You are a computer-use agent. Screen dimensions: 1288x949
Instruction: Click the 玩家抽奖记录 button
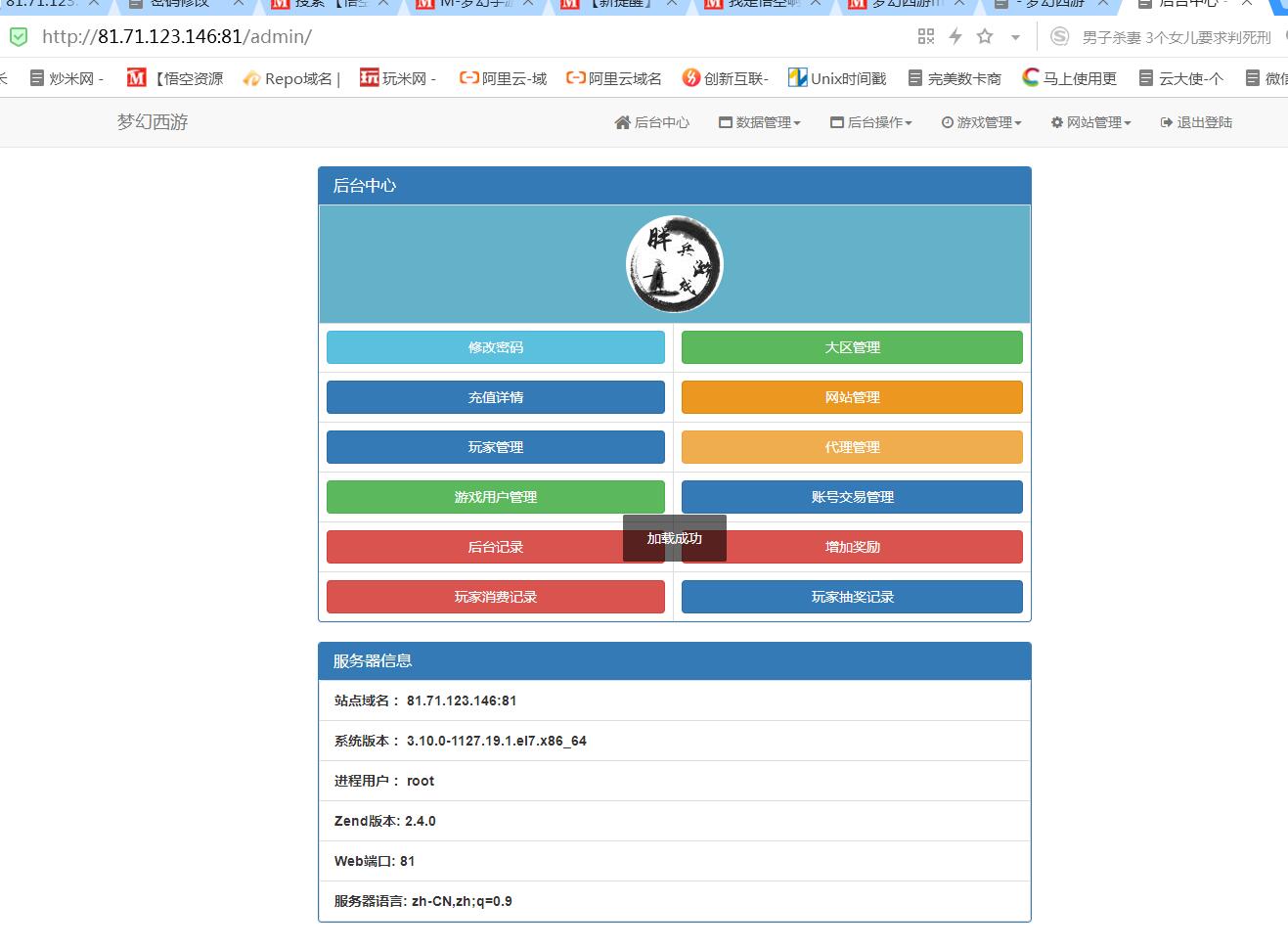click(852, 597)
